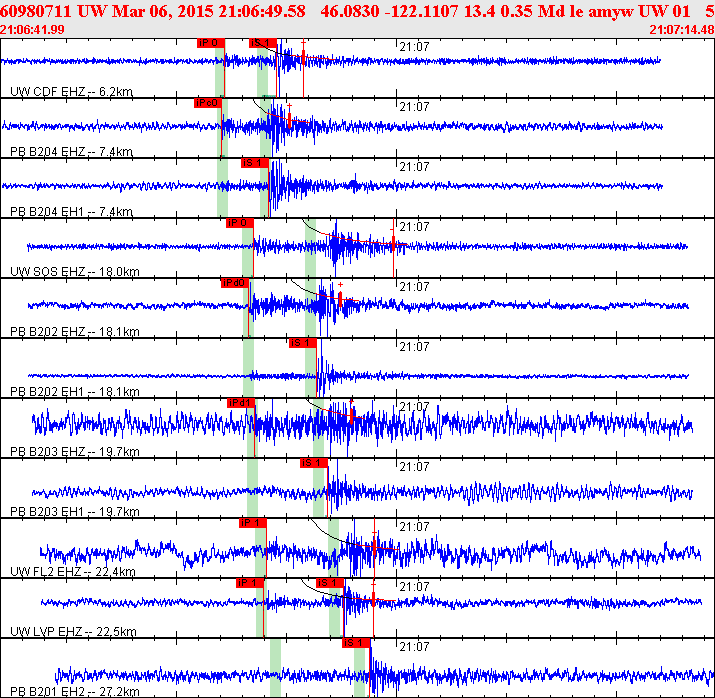Click the station label 'UW FL2 EHZ -- 22.4km'
This screenshot has width=715, height=698.
[x=73, y=572]
